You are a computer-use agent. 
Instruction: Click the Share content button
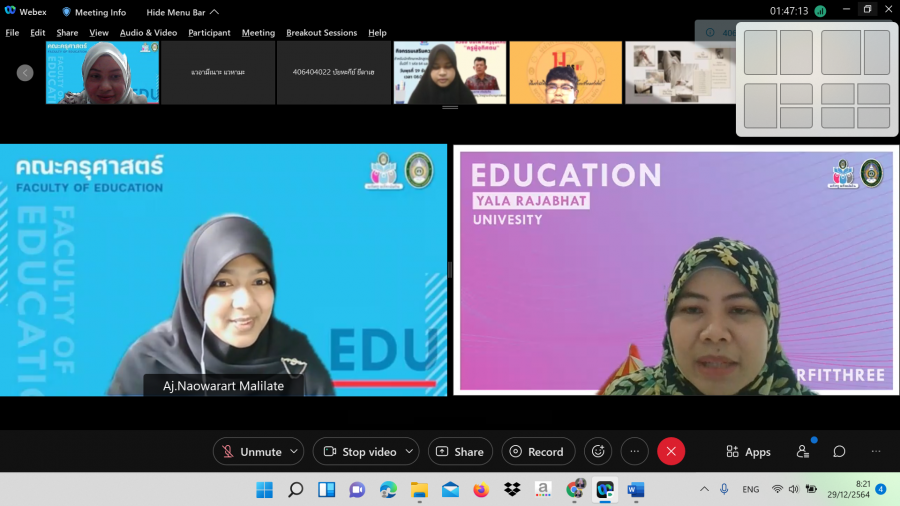pyautogui.click(x=460, y=452)
